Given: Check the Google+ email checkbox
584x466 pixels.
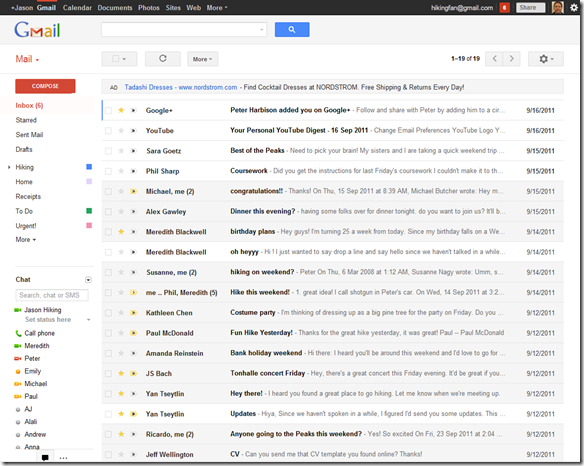Looking at the screenshot, I should coord(108,110).
